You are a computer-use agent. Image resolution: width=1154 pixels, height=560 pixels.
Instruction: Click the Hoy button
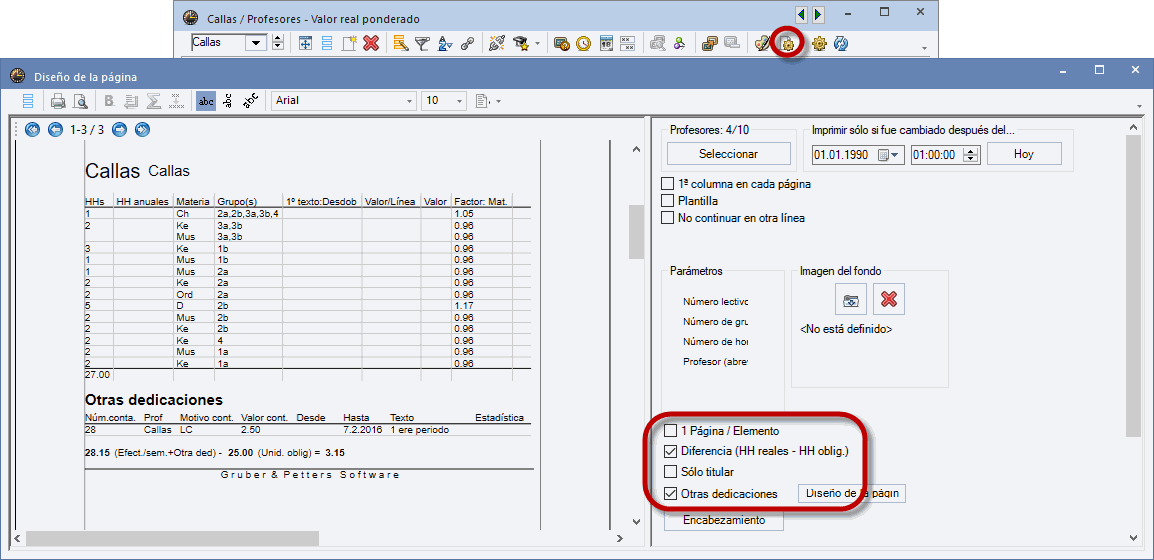point(1024,154)
